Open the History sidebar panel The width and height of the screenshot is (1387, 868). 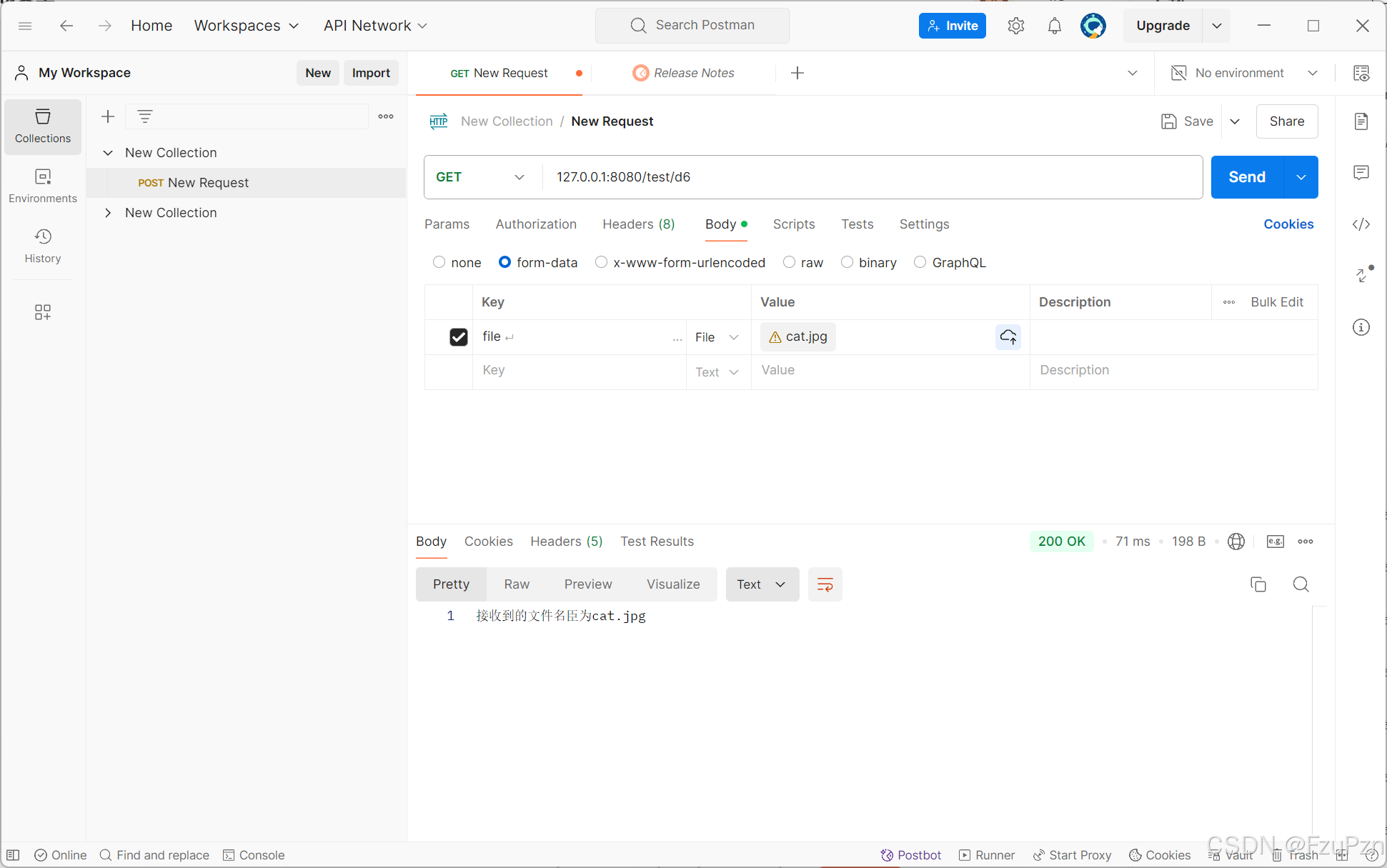pyautogui.click(x=43, y=246)
